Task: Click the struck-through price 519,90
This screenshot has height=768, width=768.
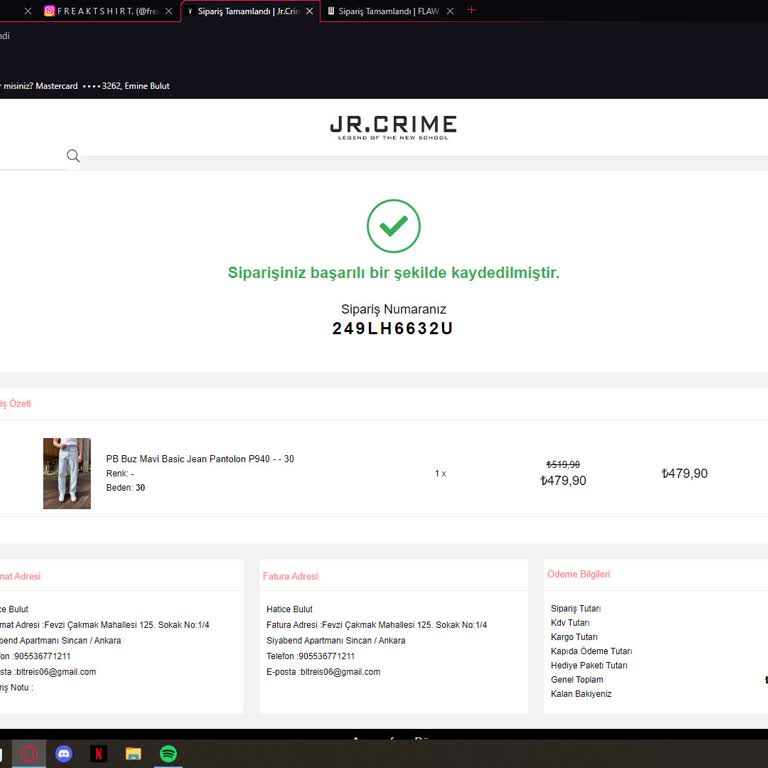Action: point(563,464)
